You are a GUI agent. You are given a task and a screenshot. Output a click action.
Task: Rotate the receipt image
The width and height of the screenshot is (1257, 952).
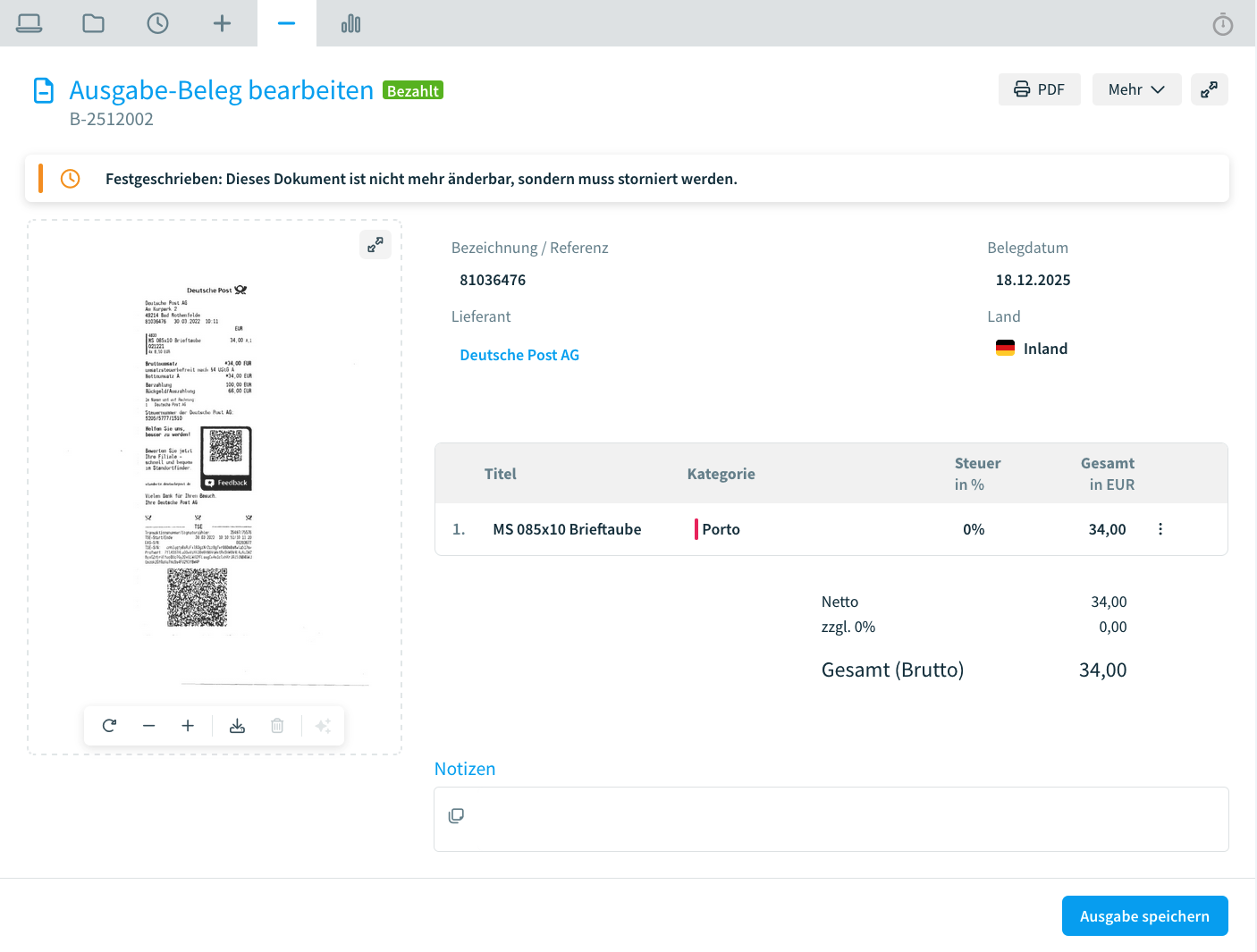[x=110, y=726]
